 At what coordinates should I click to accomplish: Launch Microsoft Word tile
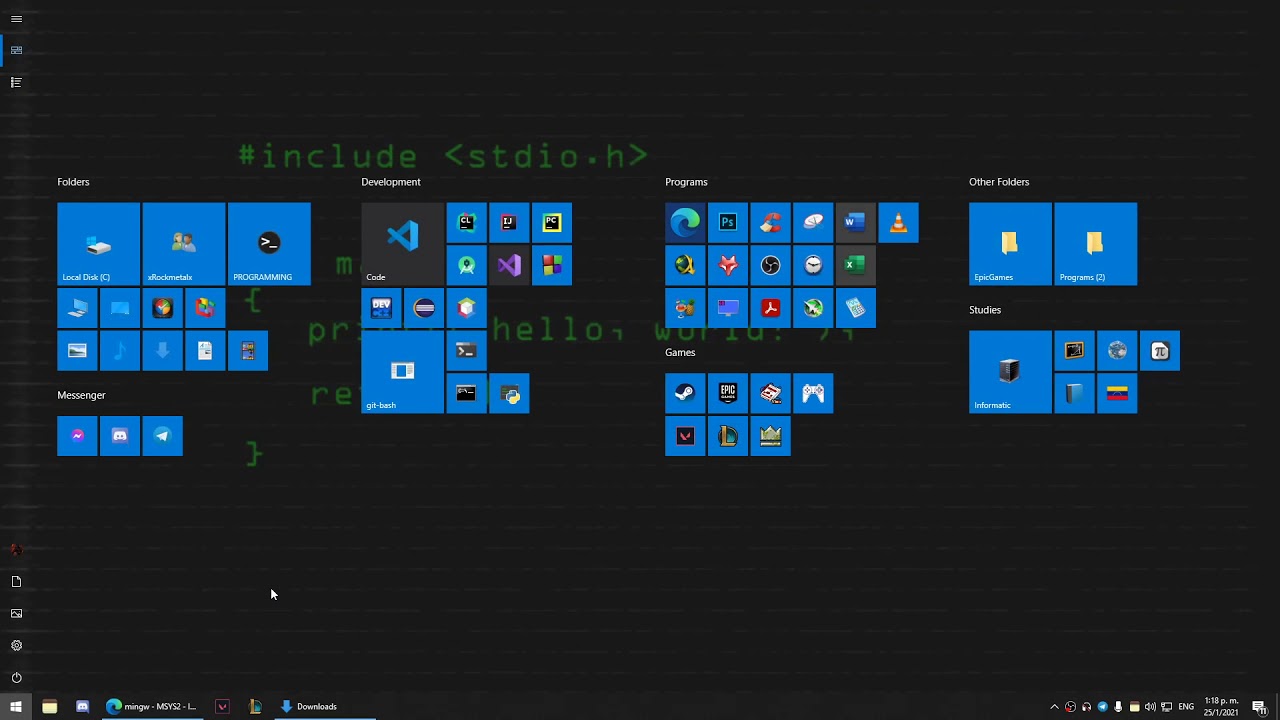(855, 223)
